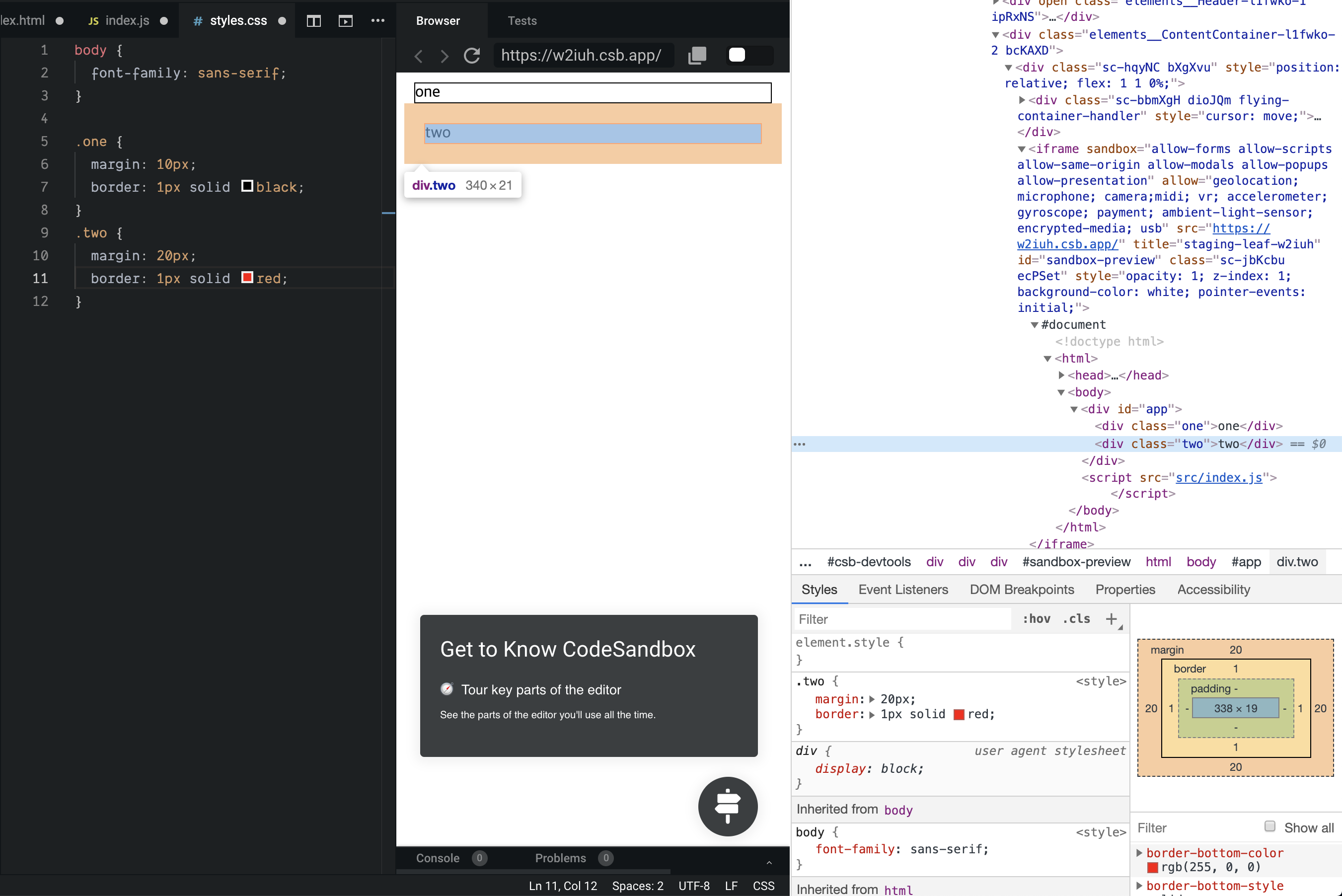Click the red swatch in the Styles pane
1342x896 pixels.
pos(959,714)
